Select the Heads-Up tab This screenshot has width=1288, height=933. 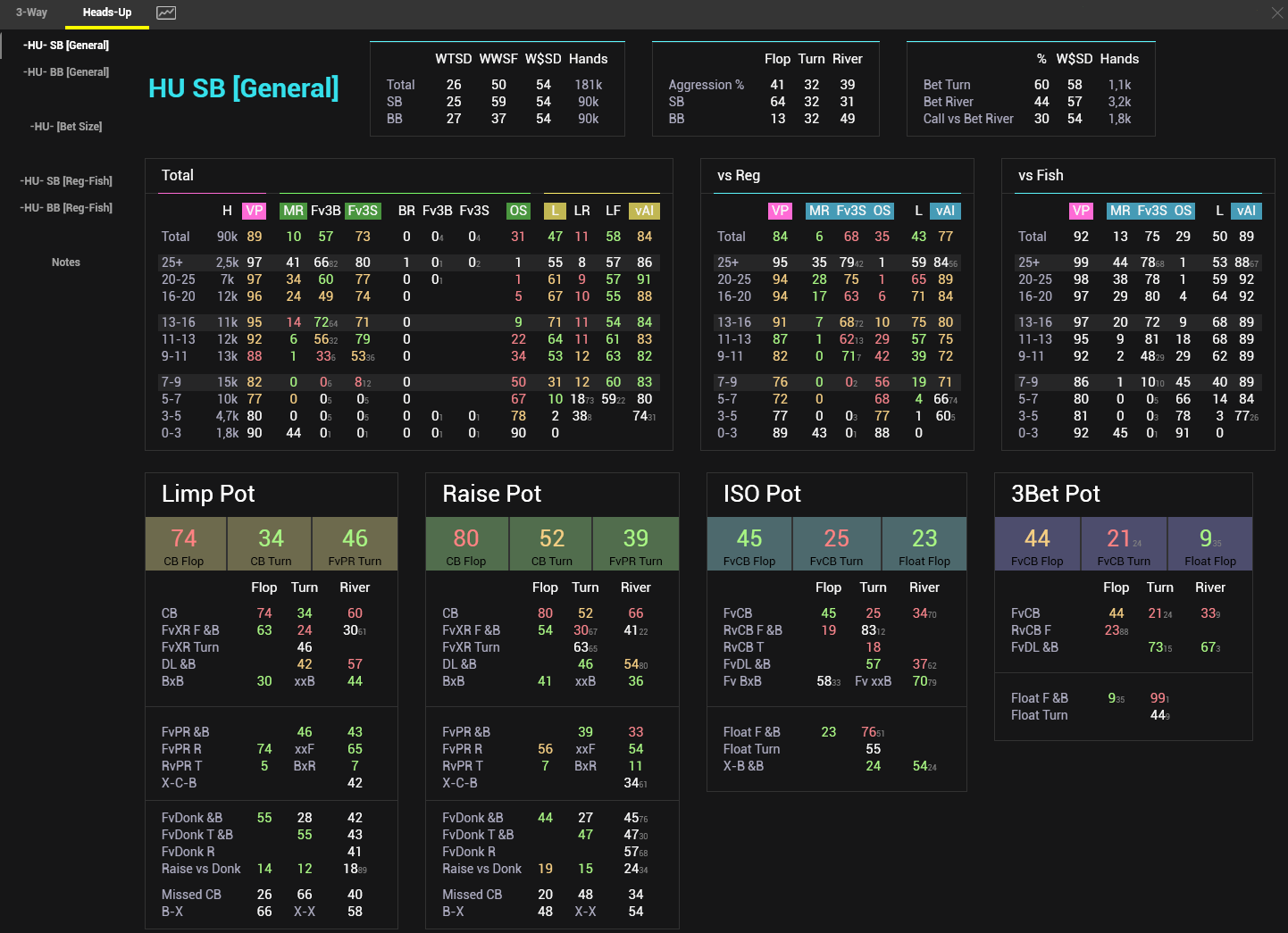point(107,12)
